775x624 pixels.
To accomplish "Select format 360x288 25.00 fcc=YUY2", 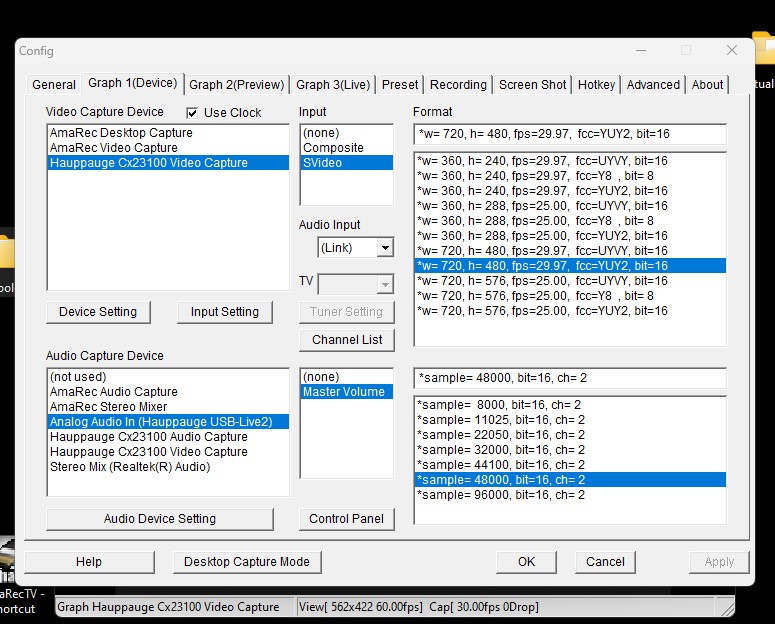I will [570, 235].
